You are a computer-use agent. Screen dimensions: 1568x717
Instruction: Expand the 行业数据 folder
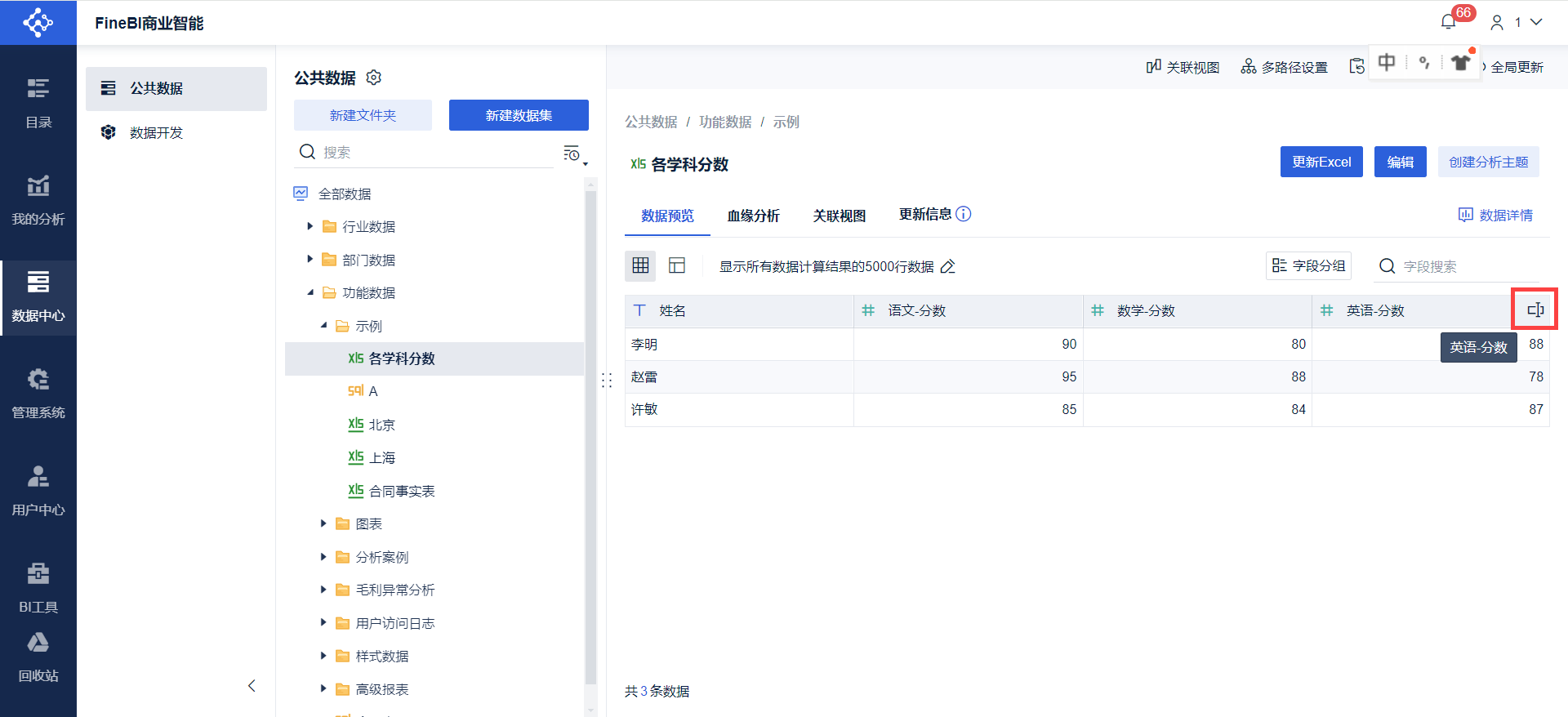310,226
